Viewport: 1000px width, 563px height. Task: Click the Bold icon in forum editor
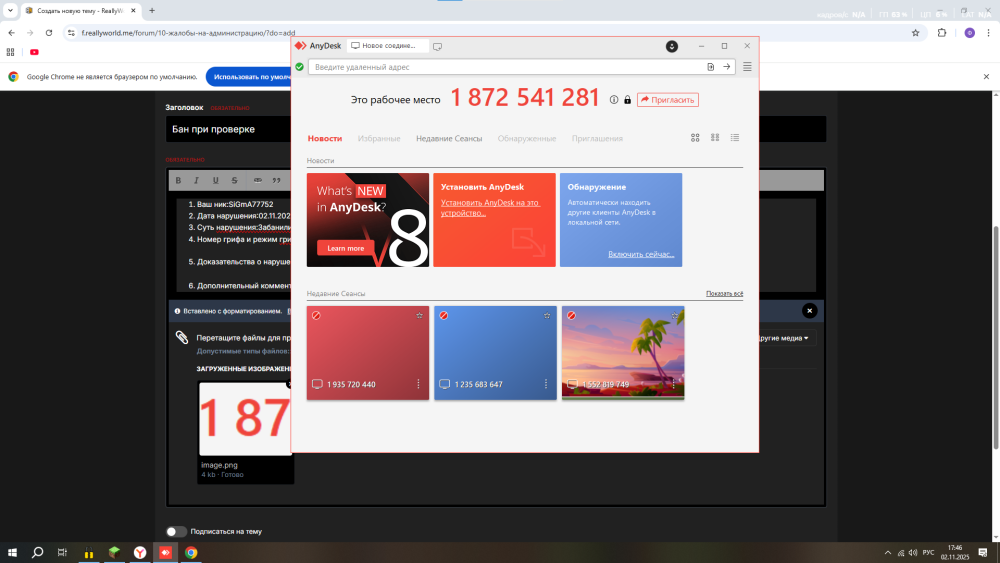(x=178, y=180)
